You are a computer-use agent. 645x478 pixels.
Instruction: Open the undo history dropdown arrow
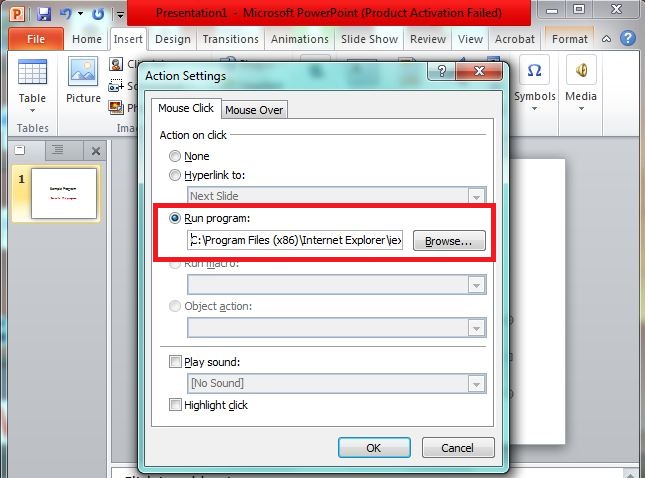[81, 14]
